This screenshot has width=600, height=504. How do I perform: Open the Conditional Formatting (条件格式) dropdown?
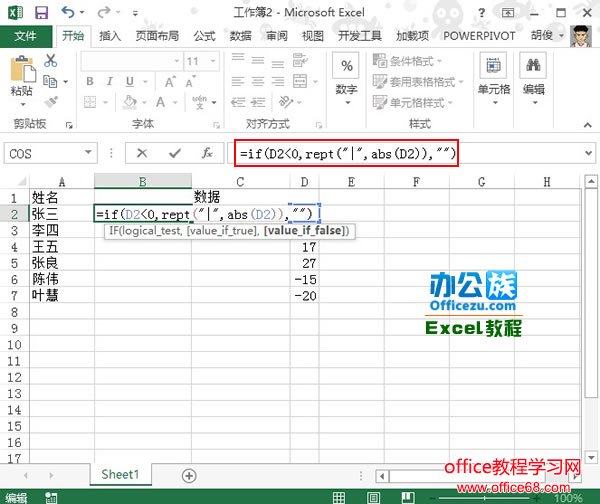pos(408,61)
